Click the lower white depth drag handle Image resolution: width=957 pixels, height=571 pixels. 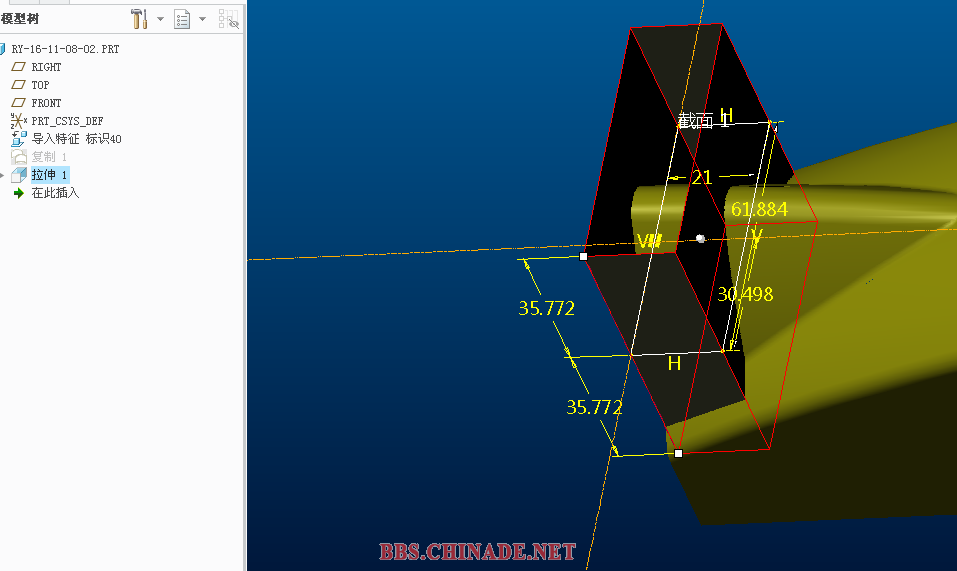pyautogui.click(x=678, y=453)
